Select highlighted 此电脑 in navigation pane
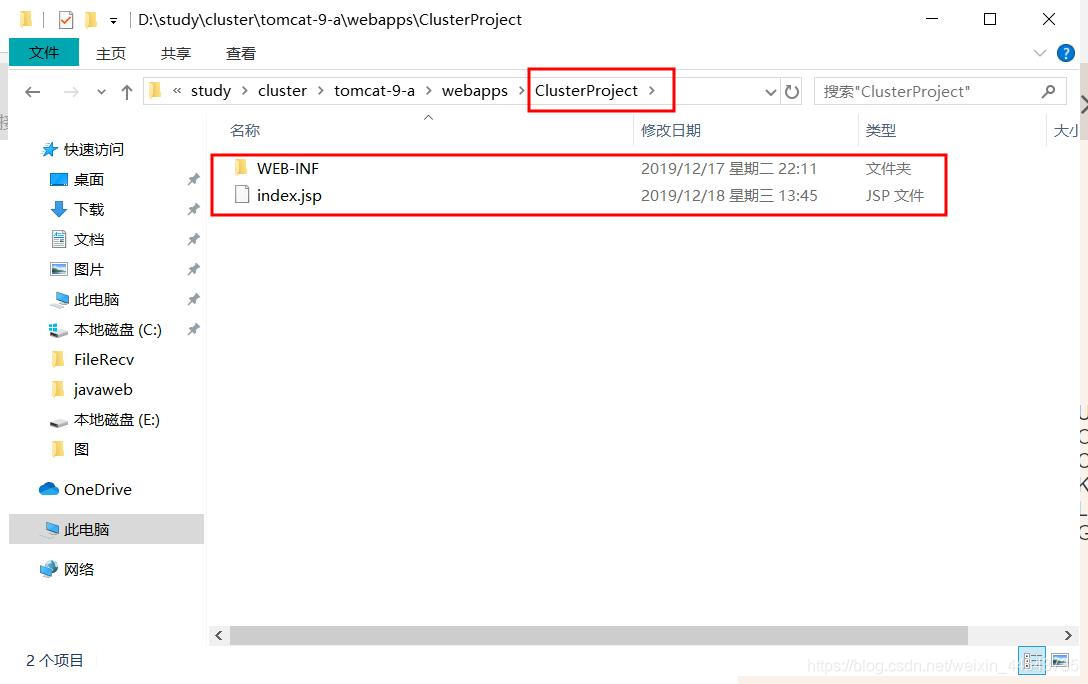This screenshot has width=1088, height=684. tap(106, 529)
